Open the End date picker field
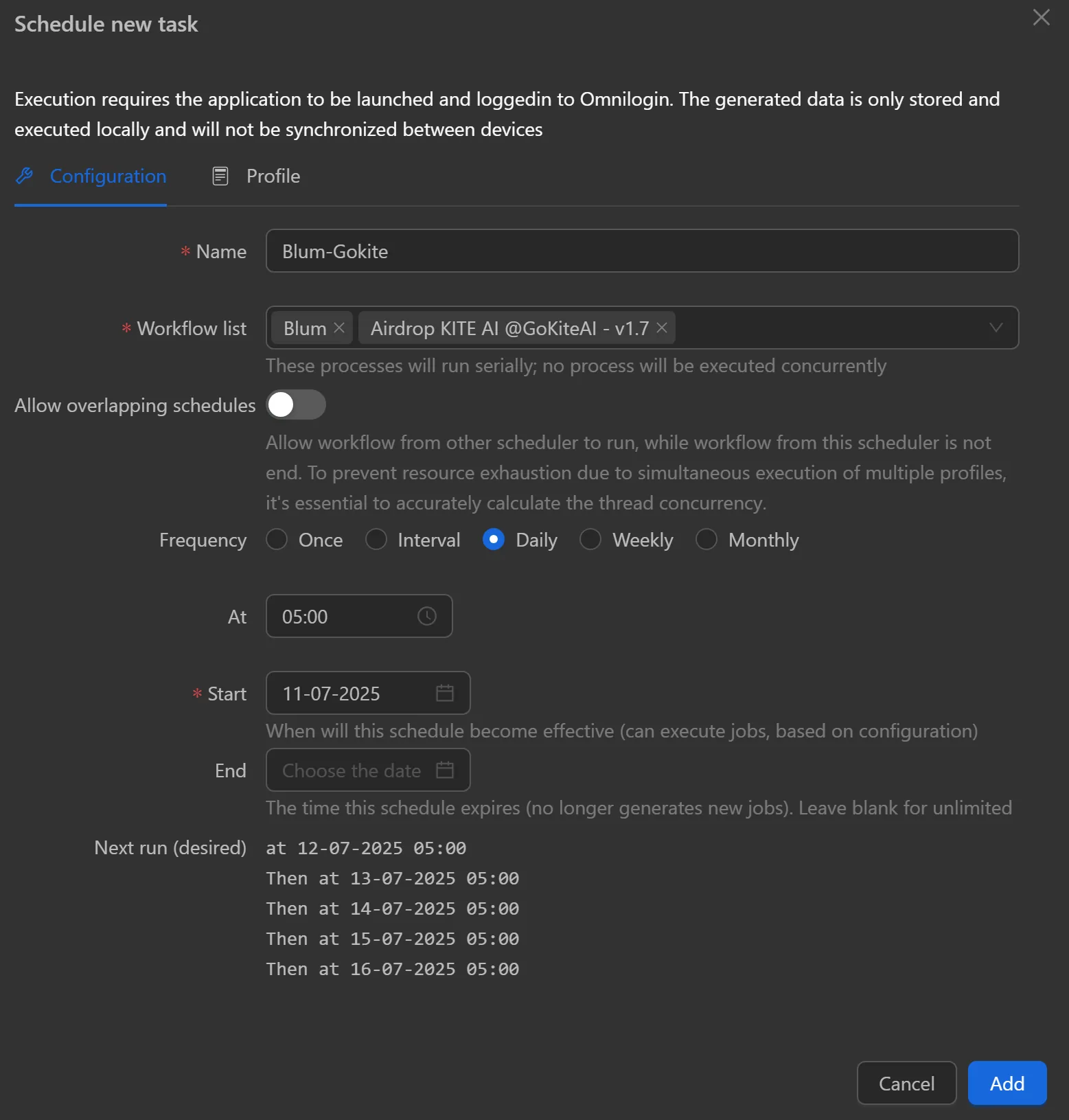Viewport: 1069px width, 1120px height. (351, 770)
